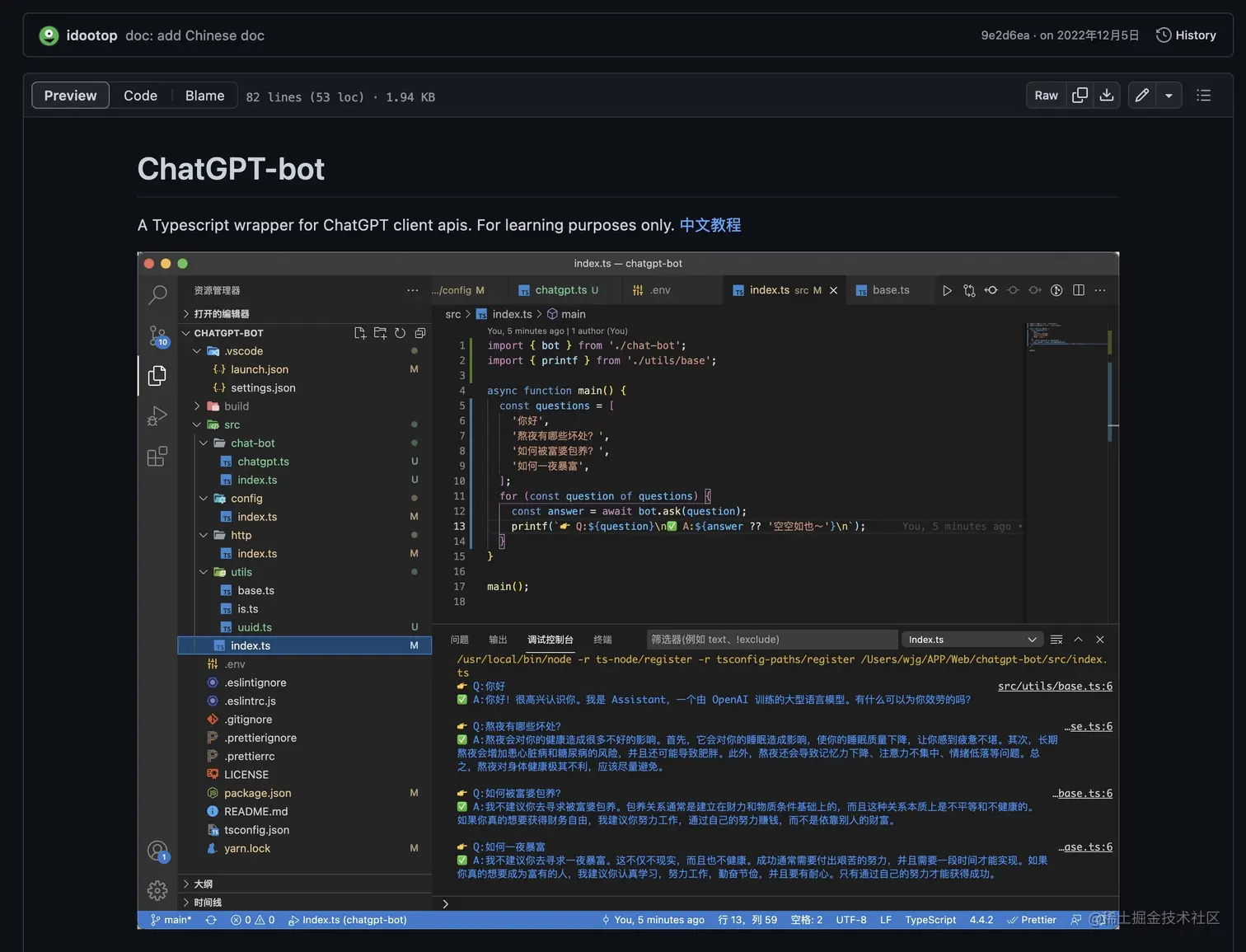Open the Manage gear icon in activity bar

pos(157,890)
